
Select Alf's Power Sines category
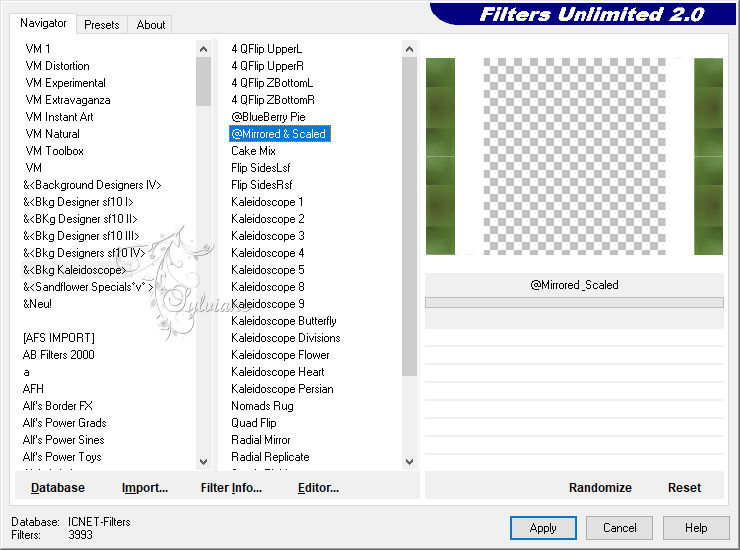pos(63,440)
